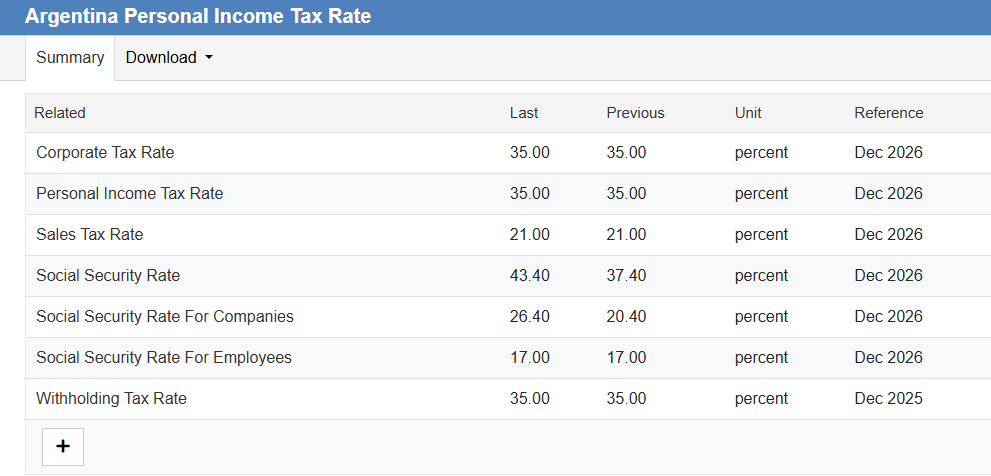This screenshot has width=991, height=476.
Task: Click the Reference column header
Action: pyautogui.click(x=889, y=113)
